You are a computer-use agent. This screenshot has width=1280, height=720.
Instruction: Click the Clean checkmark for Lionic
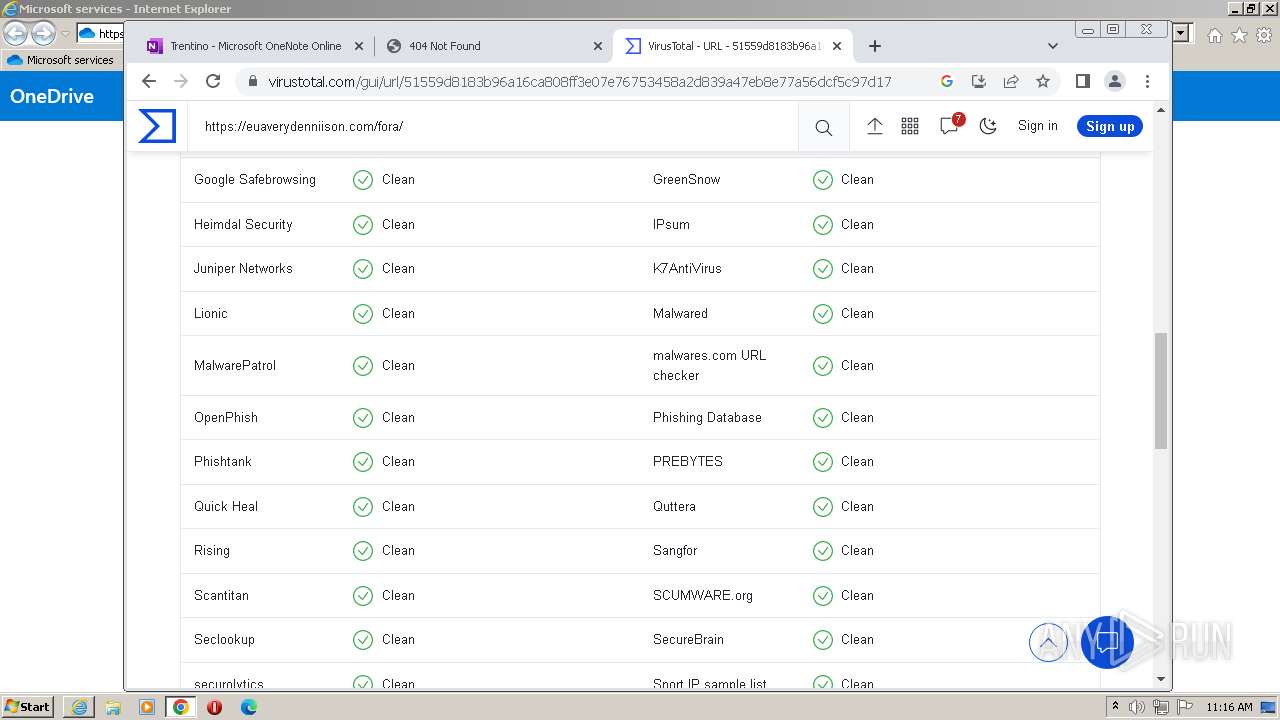tap(363, 314)
